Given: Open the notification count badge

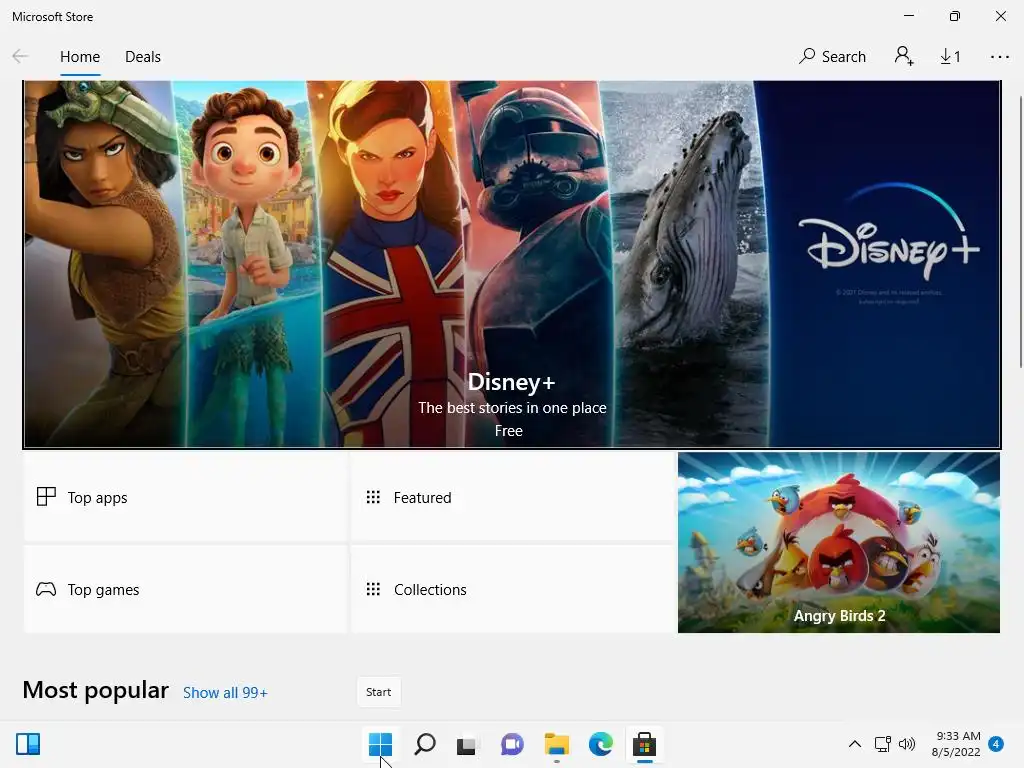Looking at the screenshot, I should 996,744.
